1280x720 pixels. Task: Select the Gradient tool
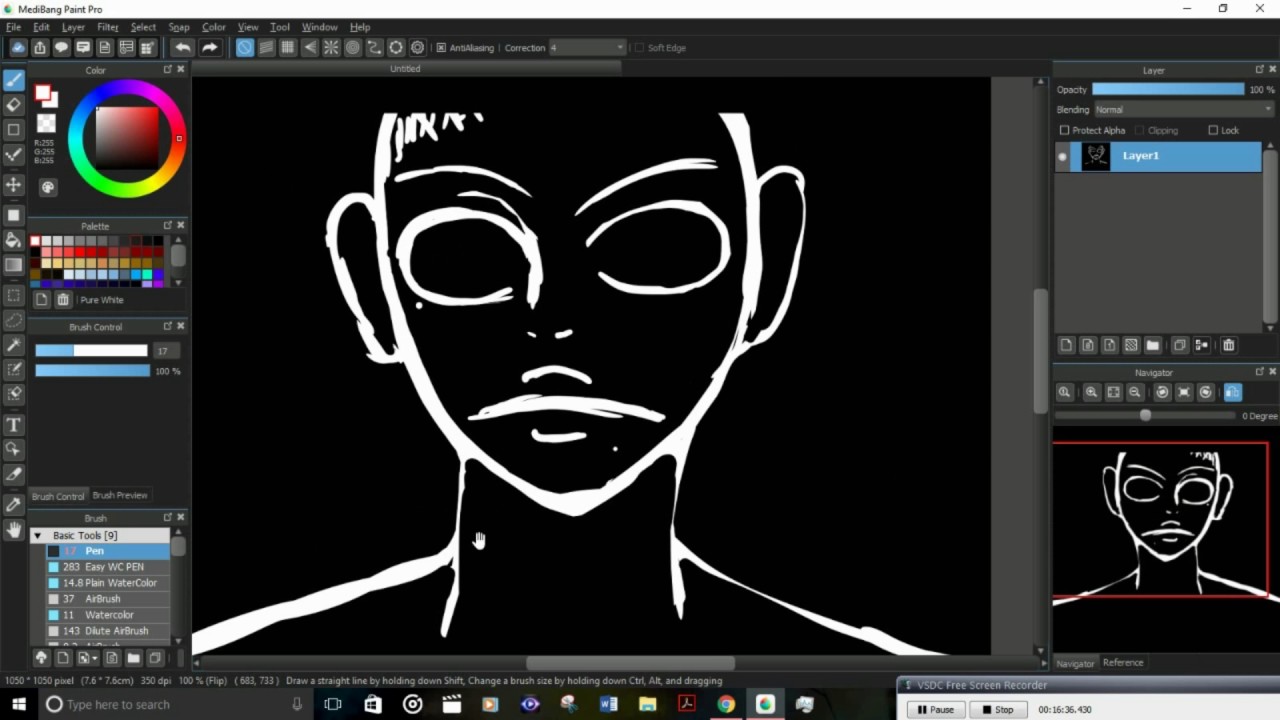click(x=13, y=265)
